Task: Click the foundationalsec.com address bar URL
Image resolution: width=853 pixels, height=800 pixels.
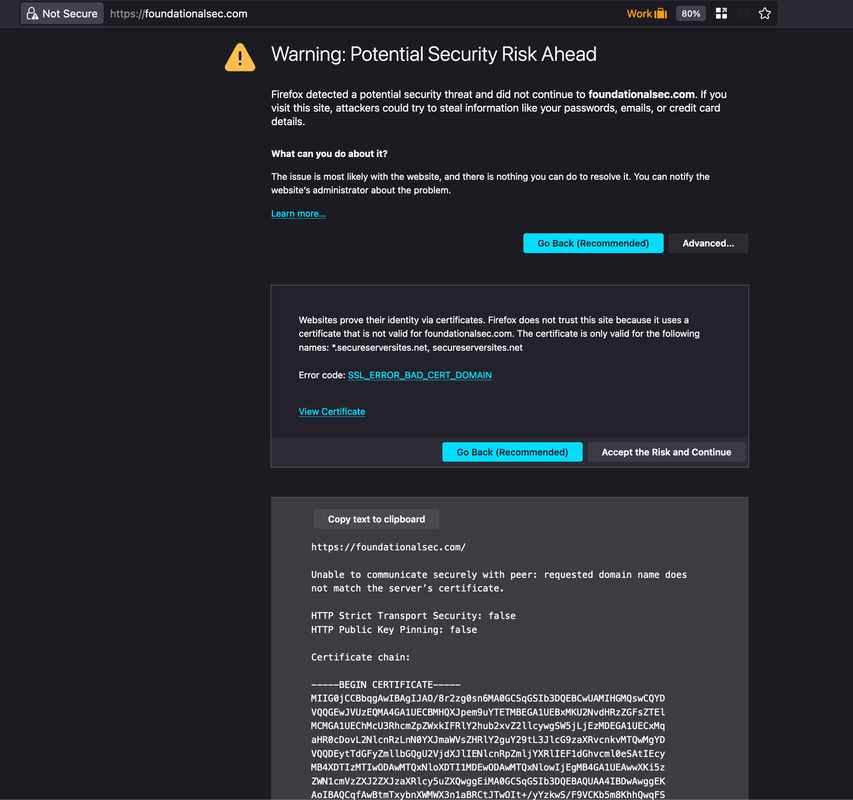Action: (178, 14)
